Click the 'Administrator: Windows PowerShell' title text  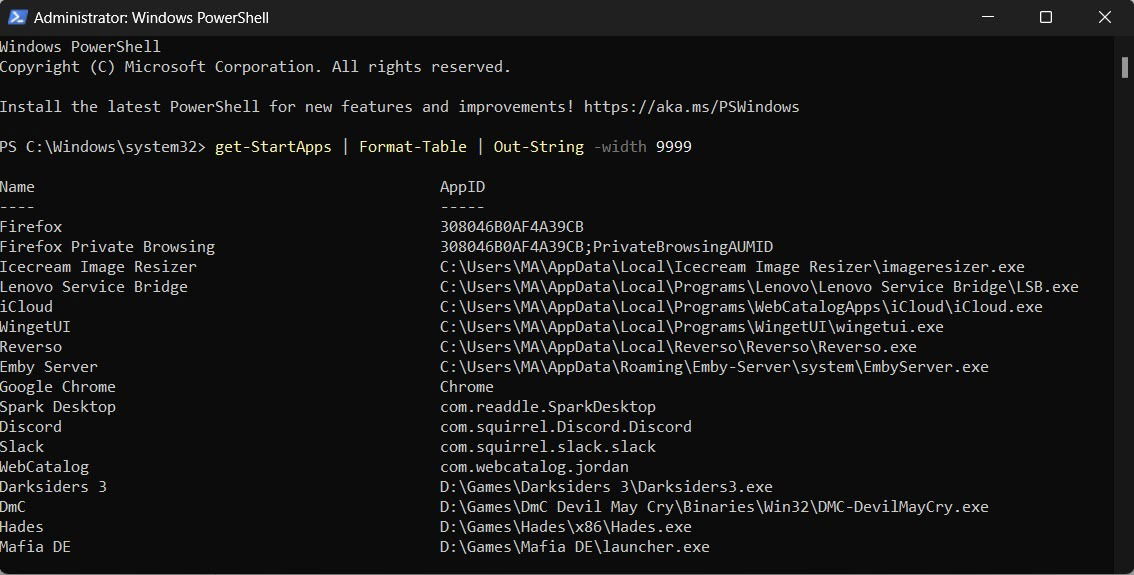click(x=151, y=17)
